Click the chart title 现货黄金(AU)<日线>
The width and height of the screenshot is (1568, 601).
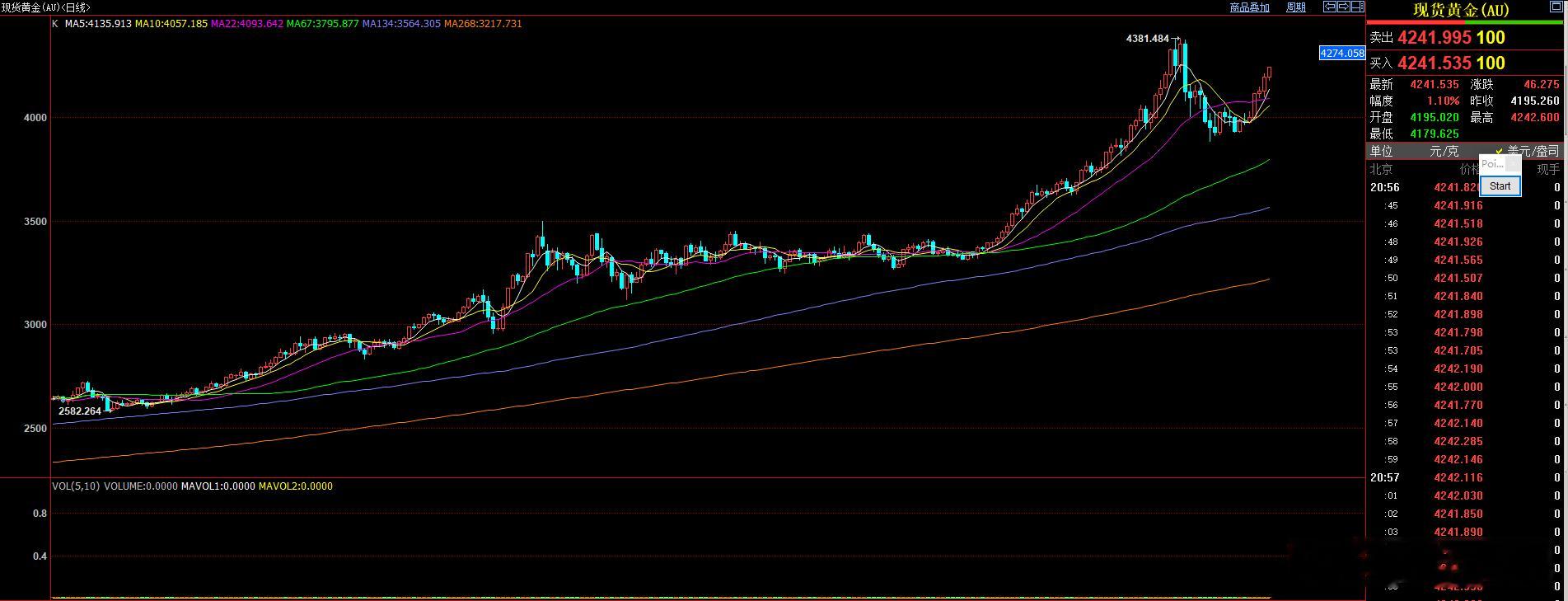(x=46, y=7)
